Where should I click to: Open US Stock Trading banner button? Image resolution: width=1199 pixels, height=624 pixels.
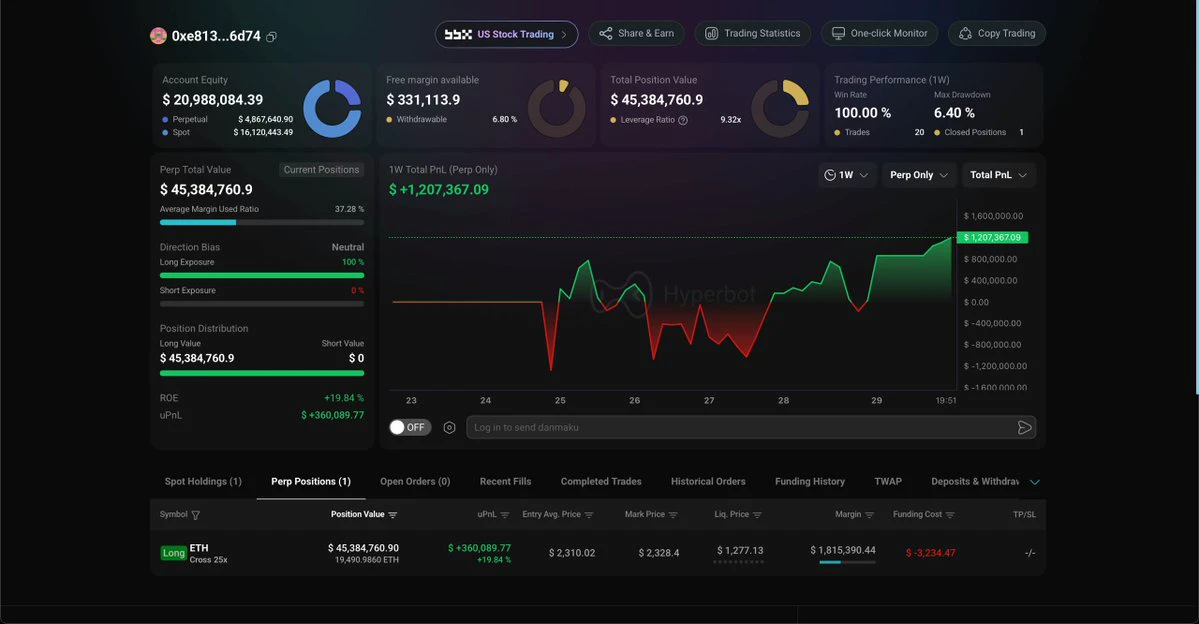[506, 34]
